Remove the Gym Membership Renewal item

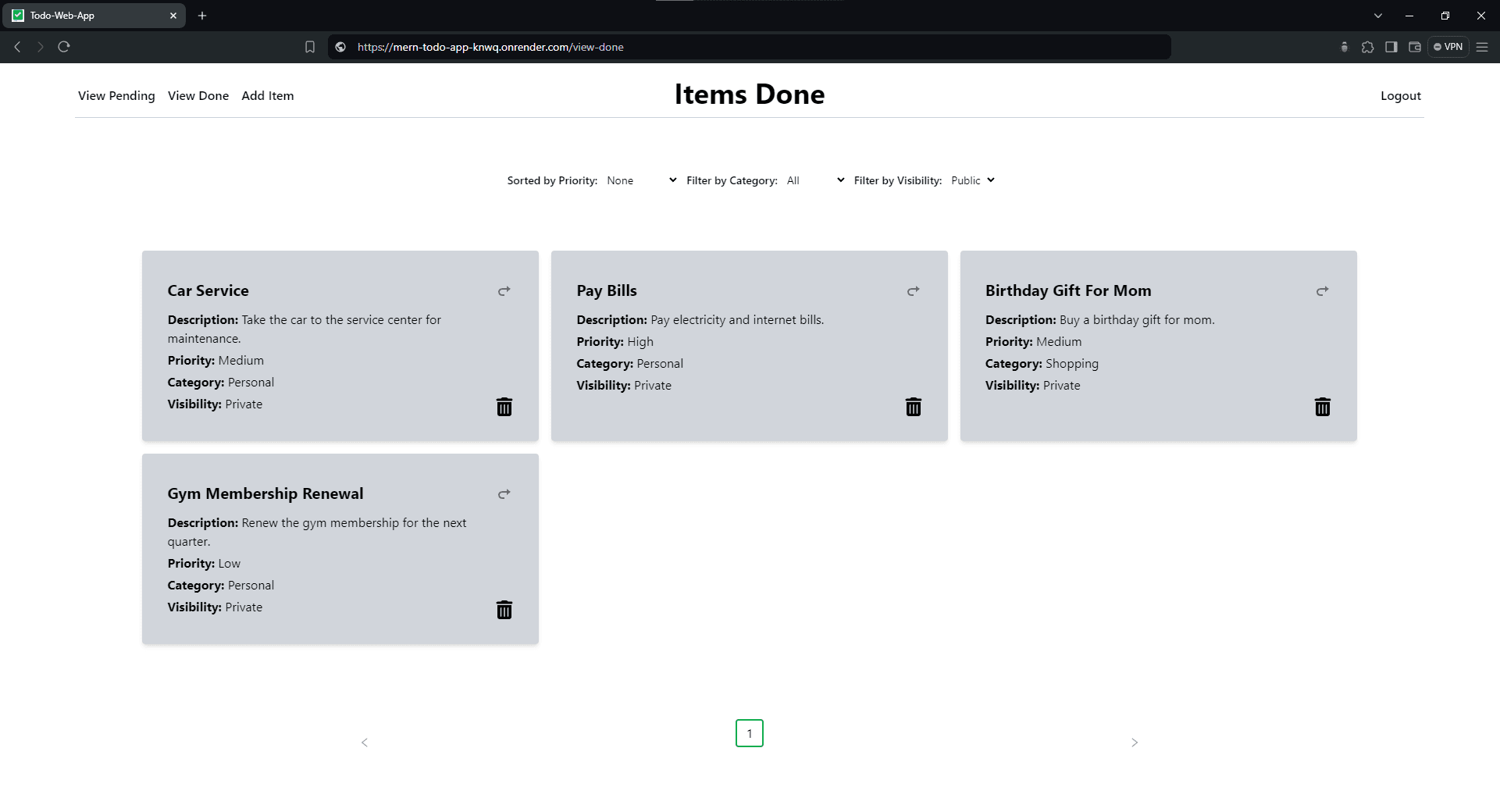[x=504, y=610]
